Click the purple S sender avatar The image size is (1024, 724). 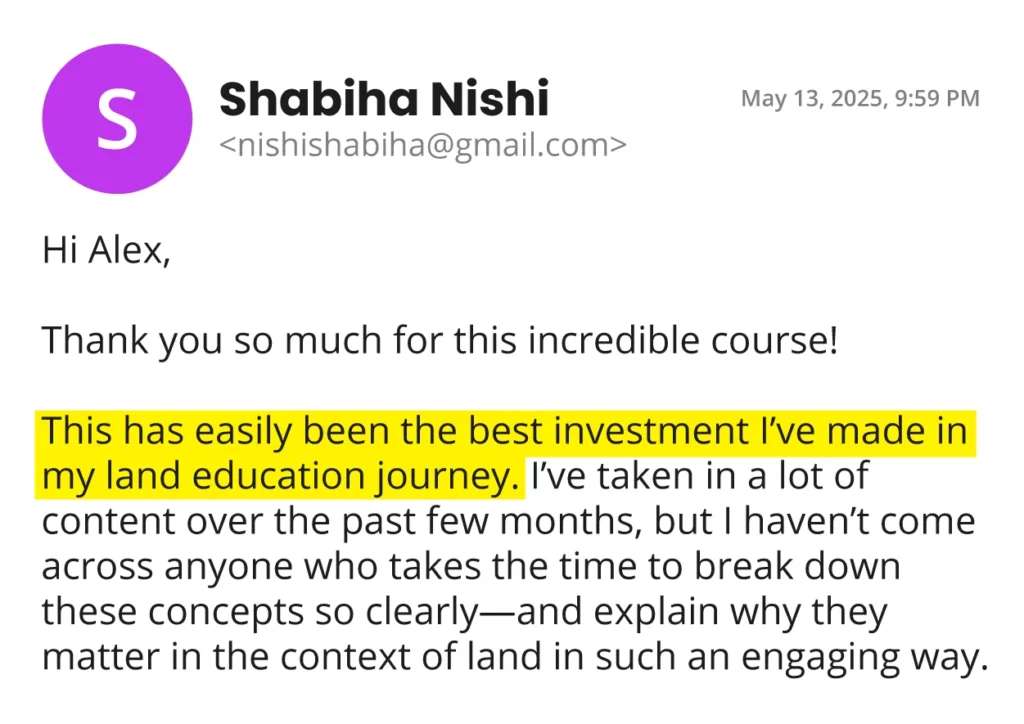[118, 119]
